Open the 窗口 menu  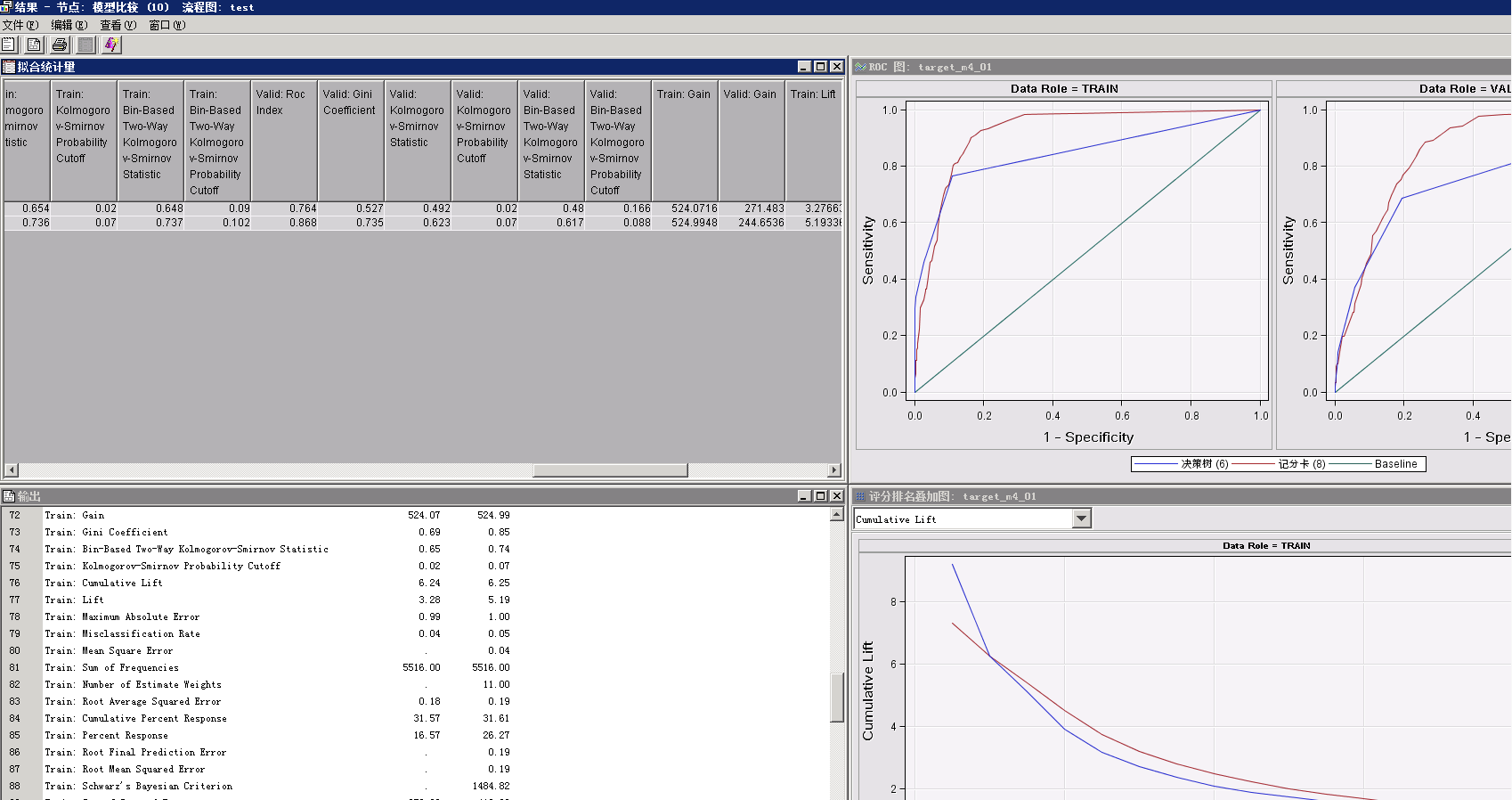[167, 25]
